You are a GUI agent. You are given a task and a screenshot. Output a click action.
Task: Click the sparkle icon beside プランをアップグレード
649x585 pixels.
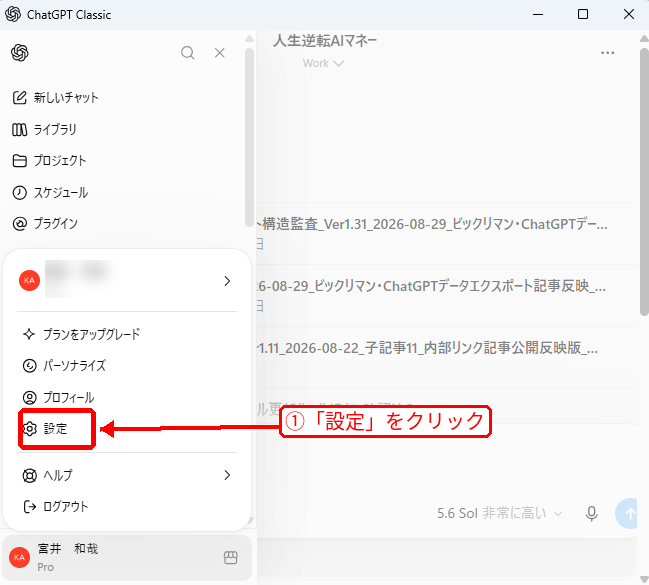(x=29, y=334)
